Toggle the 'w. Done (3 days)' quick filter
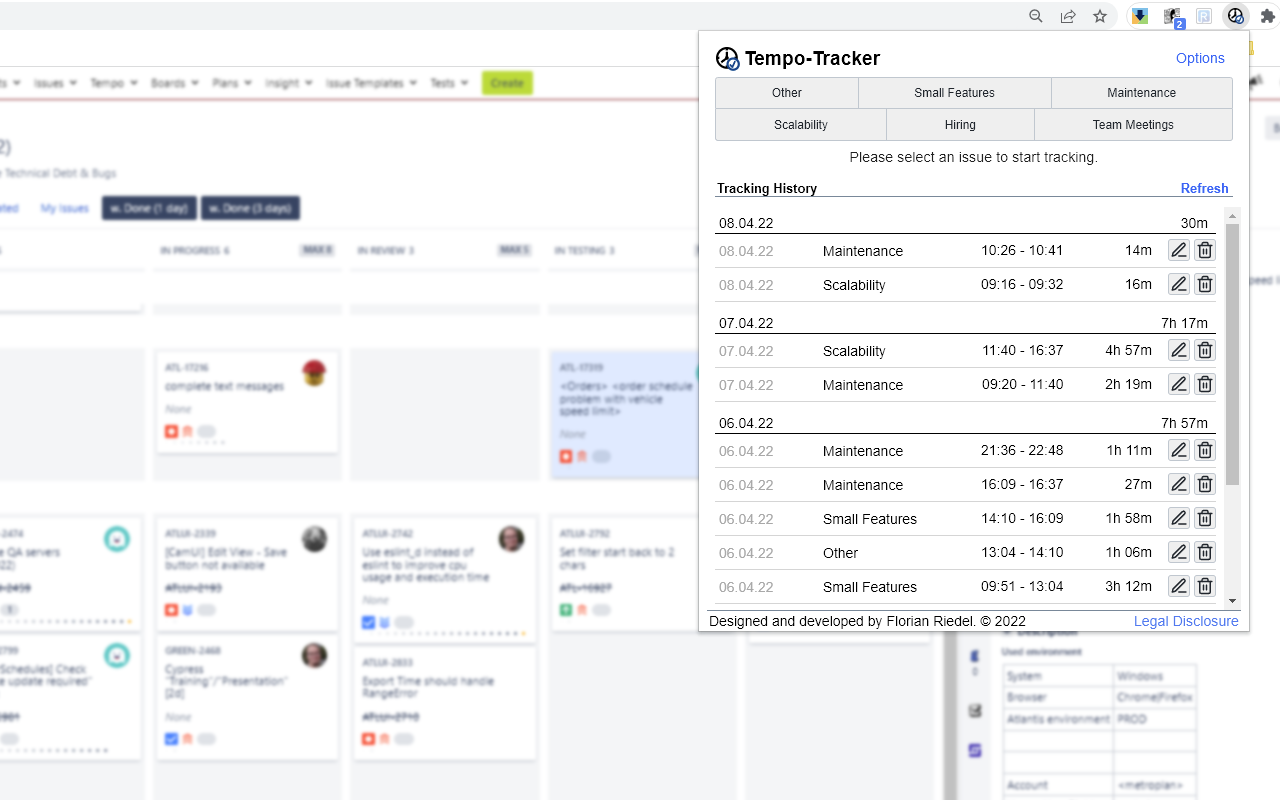The height and width of the screenshot is (800, 1280). tap(250, 208)
